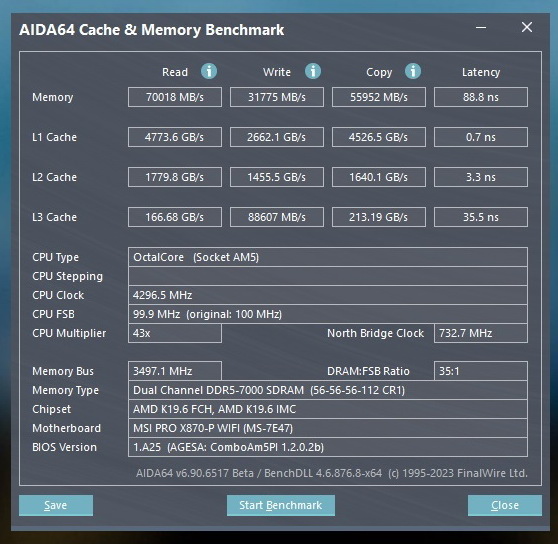Select L1 Cache copy 4526.5 GB/s

coord(379,137)
